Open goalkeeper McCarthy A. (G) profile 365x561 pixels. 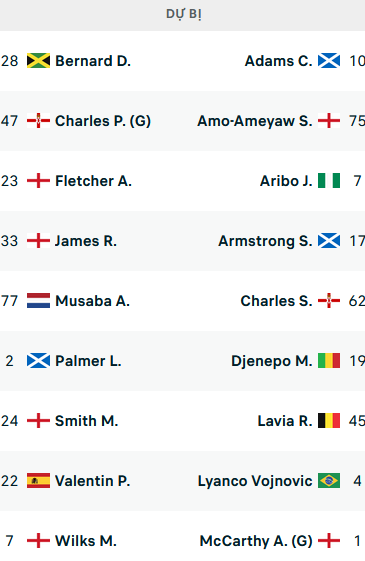click(256, 541)
